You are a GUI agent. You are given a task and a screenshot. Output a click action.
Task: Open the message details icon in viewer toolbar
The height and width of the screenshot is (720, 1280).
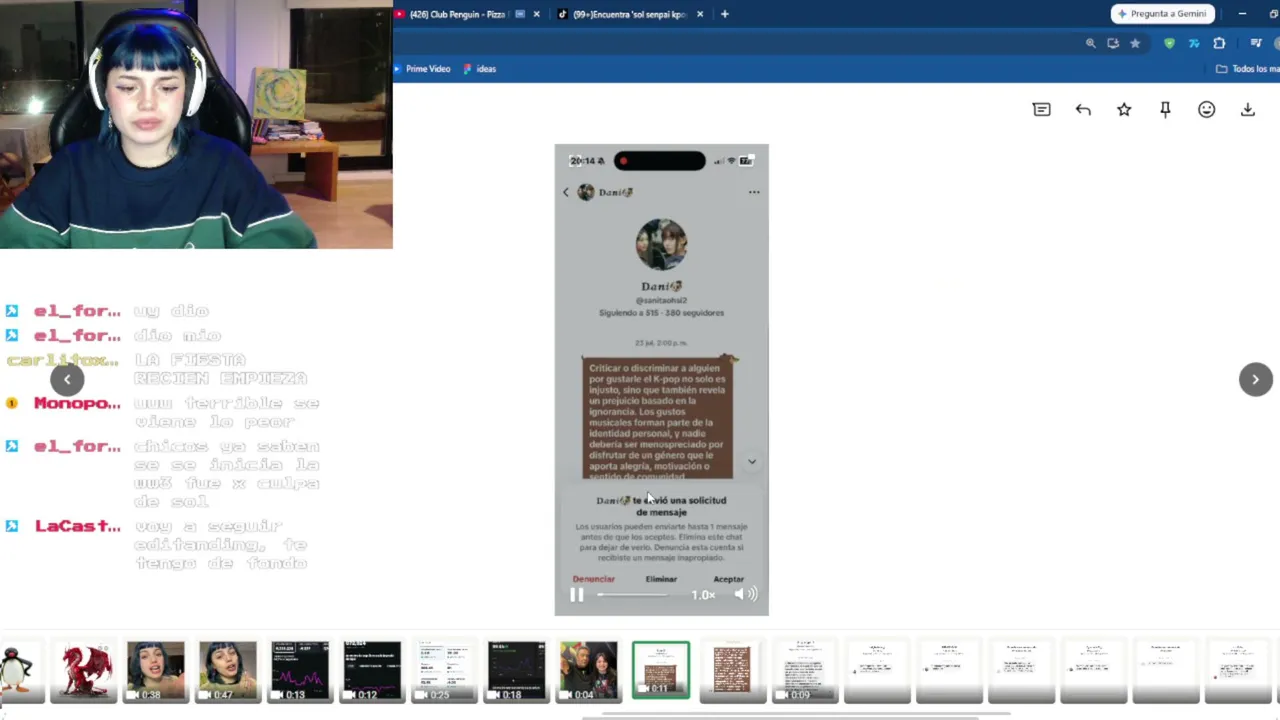pos(1041,110)
